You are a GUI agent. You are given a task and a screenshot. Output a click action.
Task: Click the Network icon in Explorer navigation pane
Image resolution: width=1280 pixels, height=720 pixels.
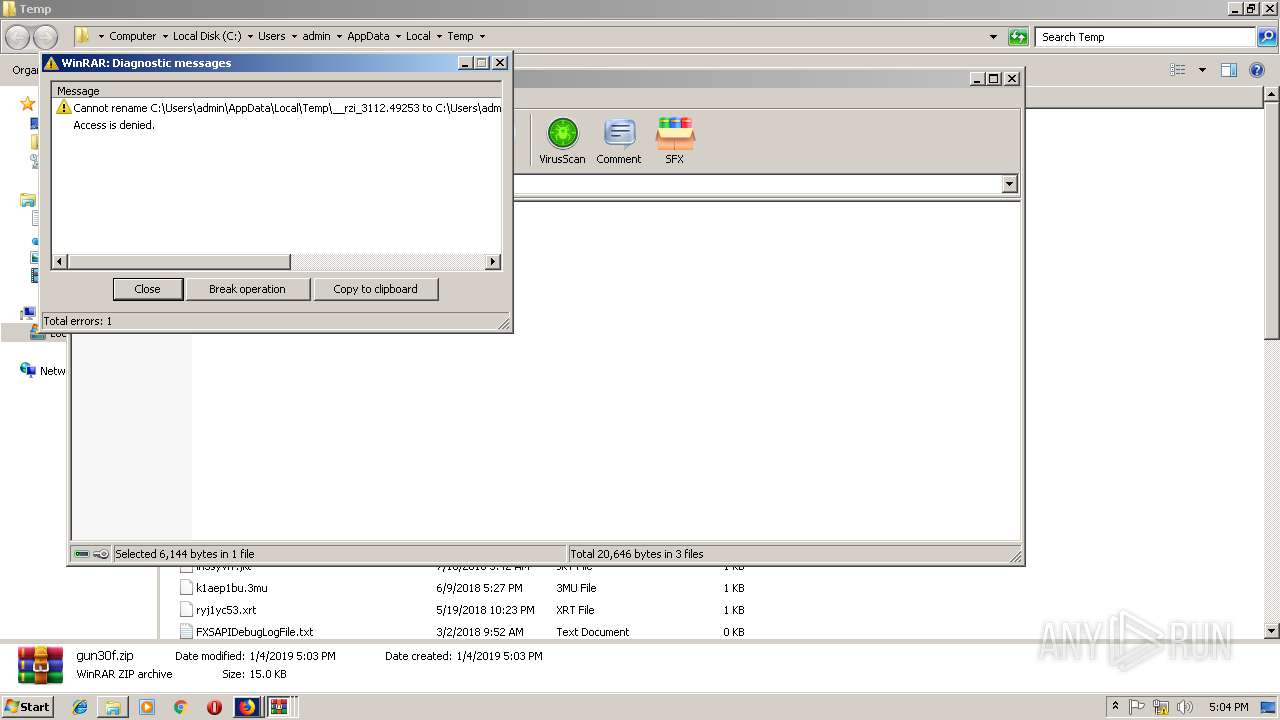click(28, 370)
